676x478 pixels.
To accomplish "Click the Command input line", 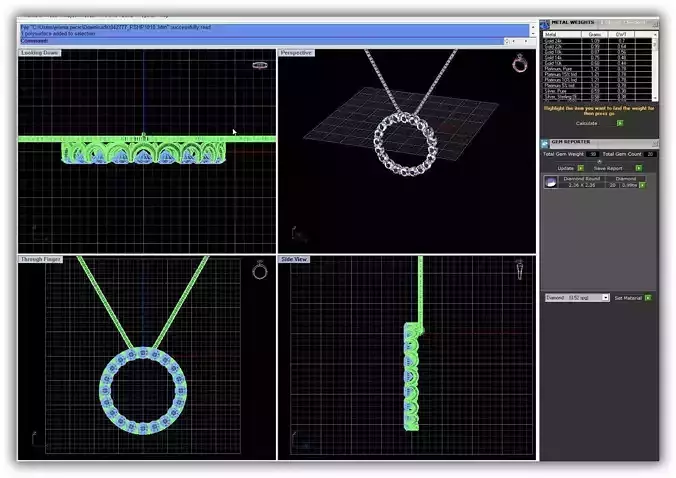I will pyautogui.click(x=262, y=41).
